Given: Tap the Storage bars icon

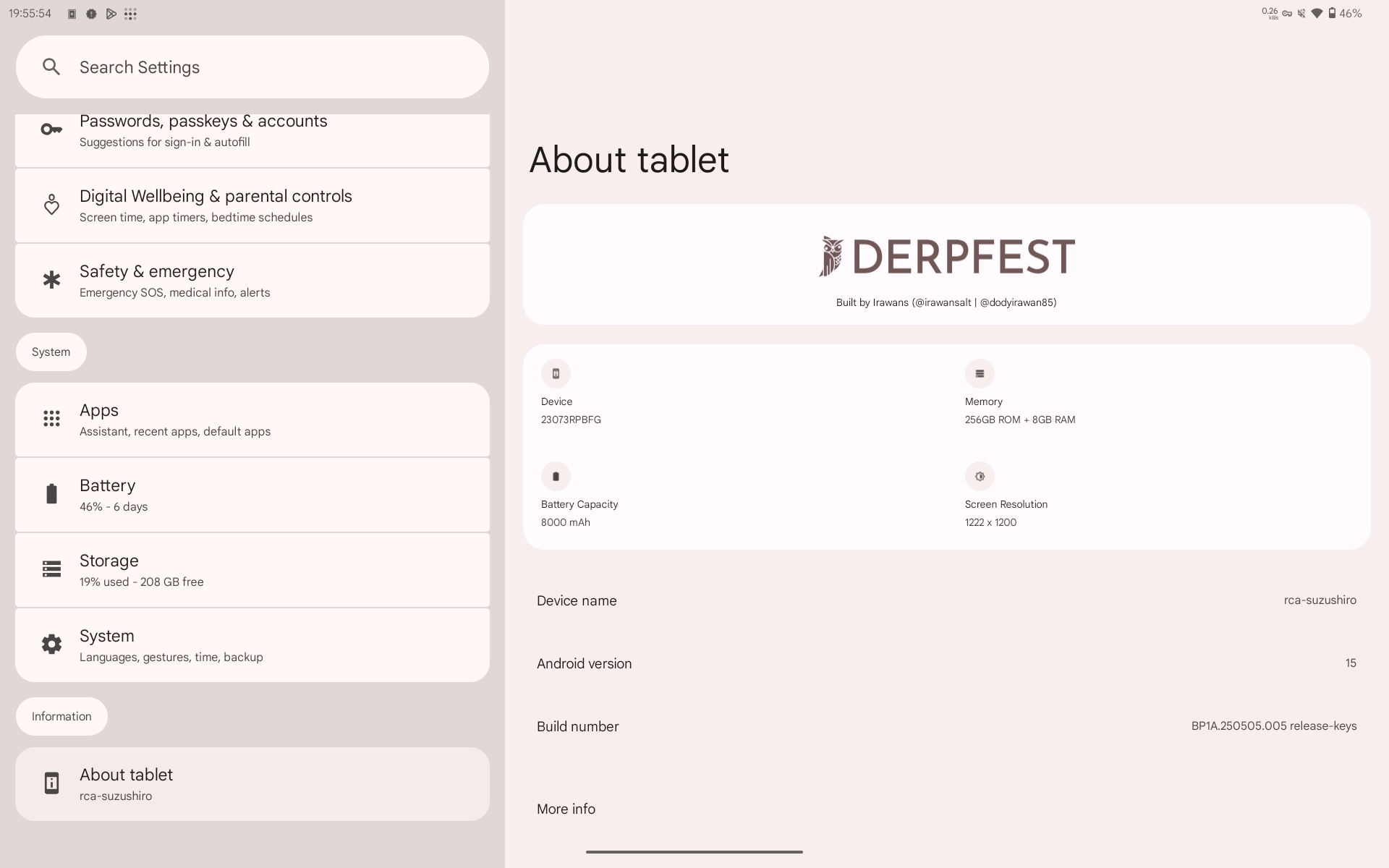Looking at the screenshot, I should [51, 569].
